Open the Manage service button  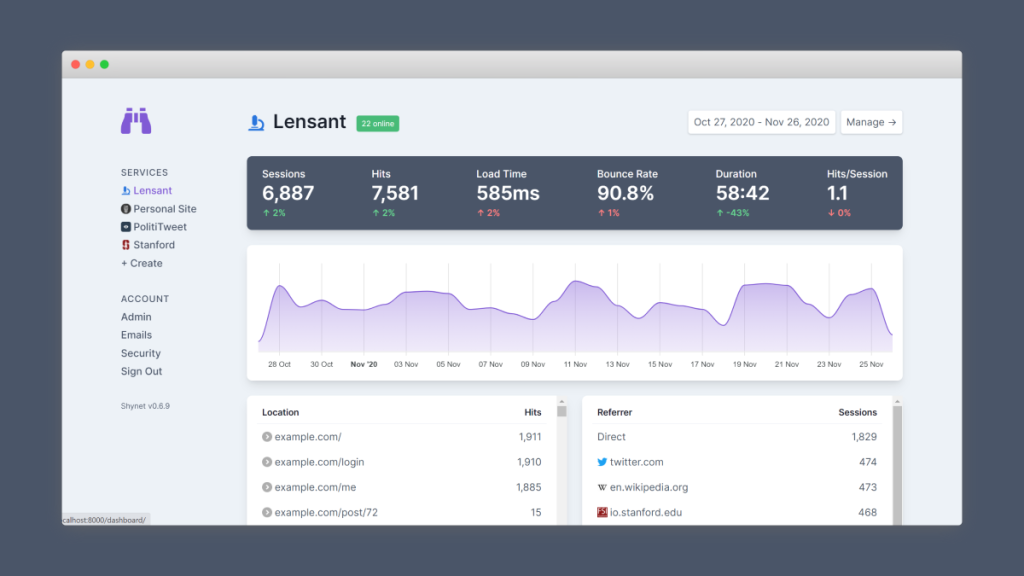point(871,122)
